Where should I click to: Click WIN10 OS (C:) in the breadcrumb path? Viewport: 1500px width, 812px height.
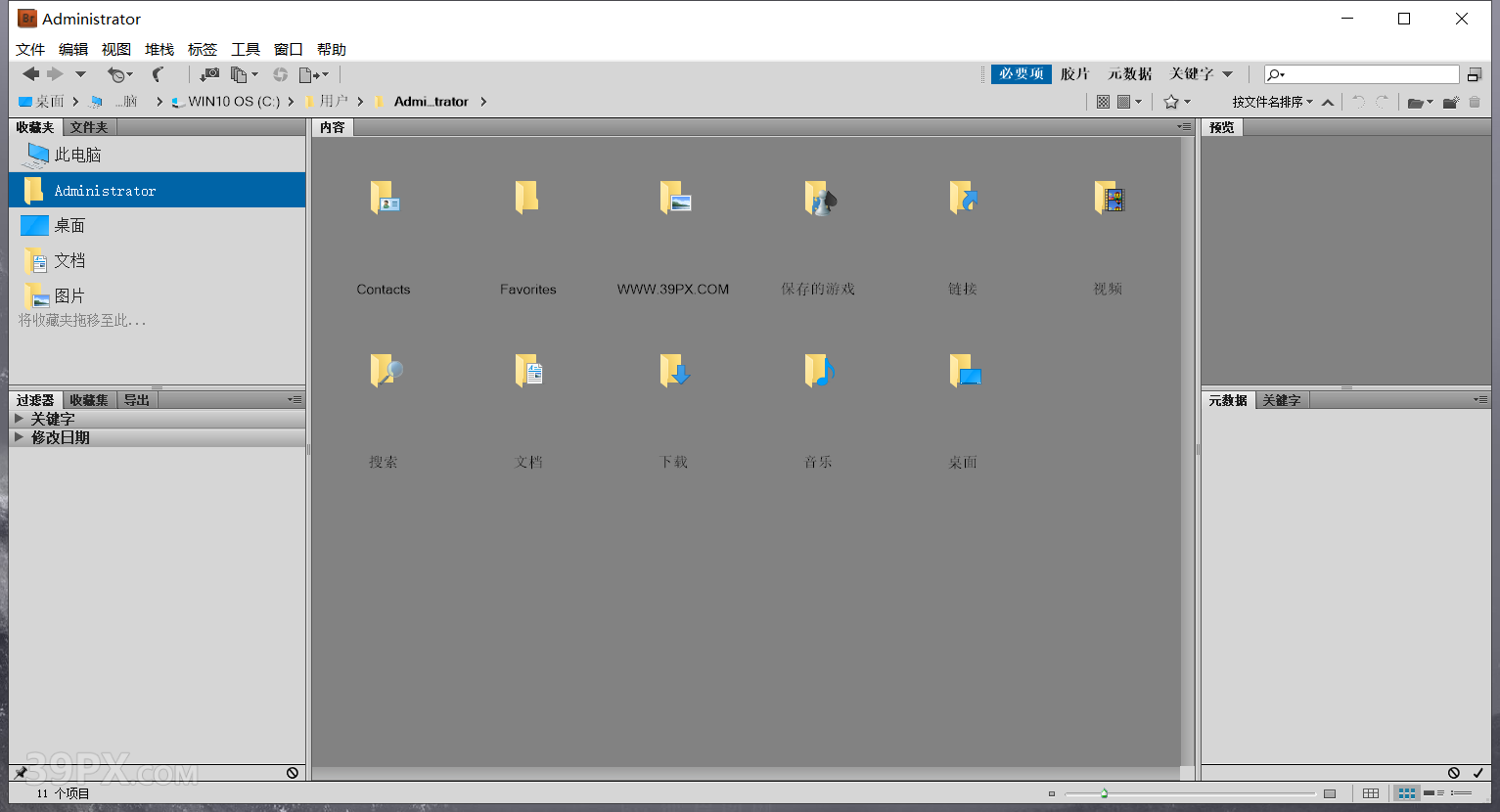(x=234, y=101)
